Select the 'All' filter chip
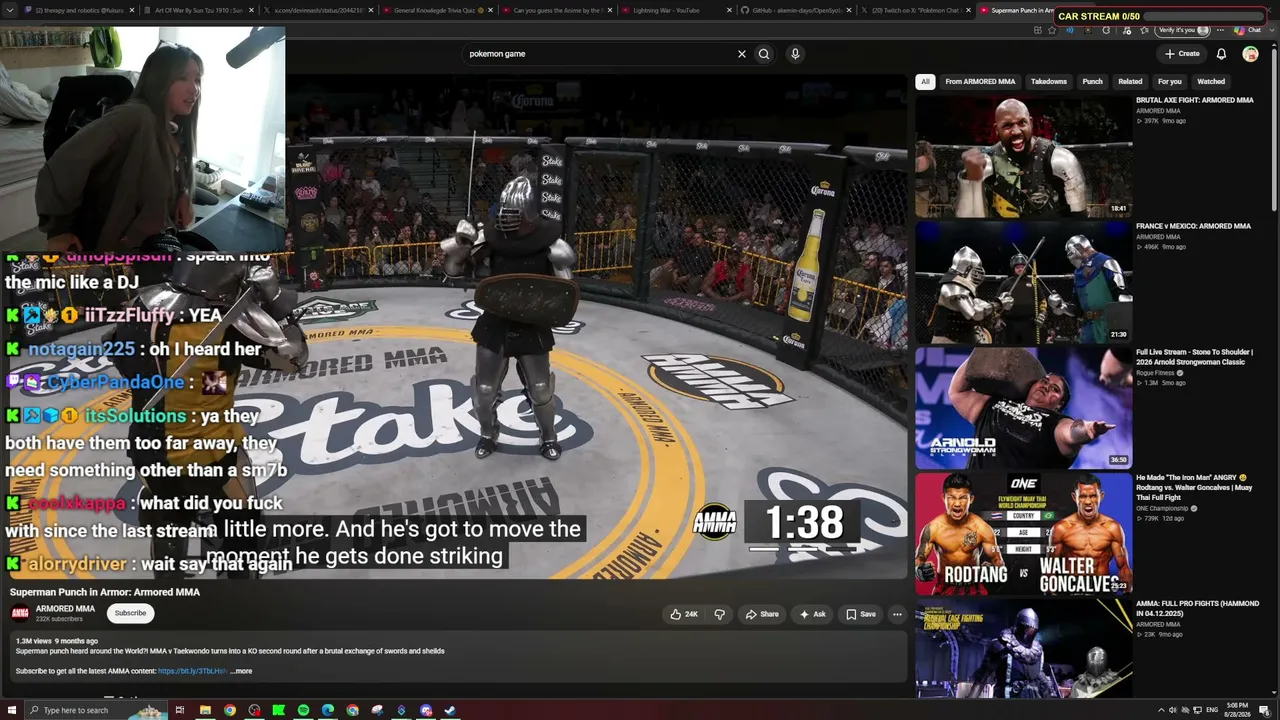1280x720 pixels. coord(925,82)
